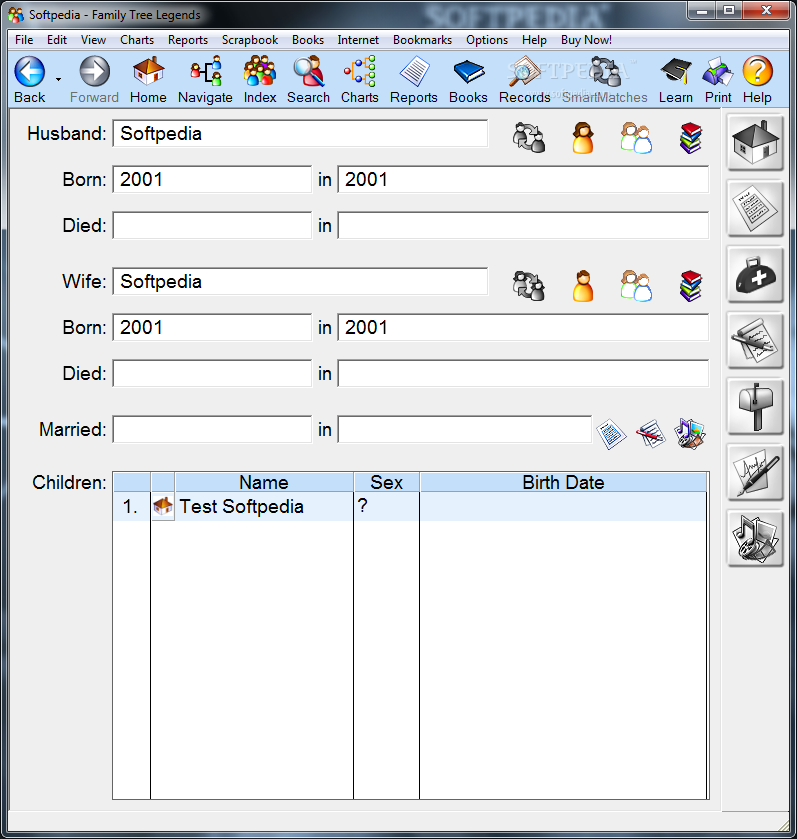Click the Wife name field
The image size is (797, 839).
tap(300, 281)
